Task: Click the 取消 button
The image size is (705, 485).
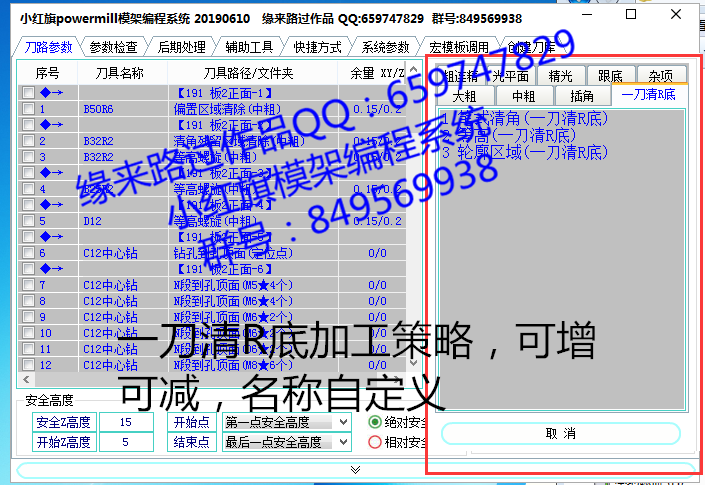Action: coord(561,433)
